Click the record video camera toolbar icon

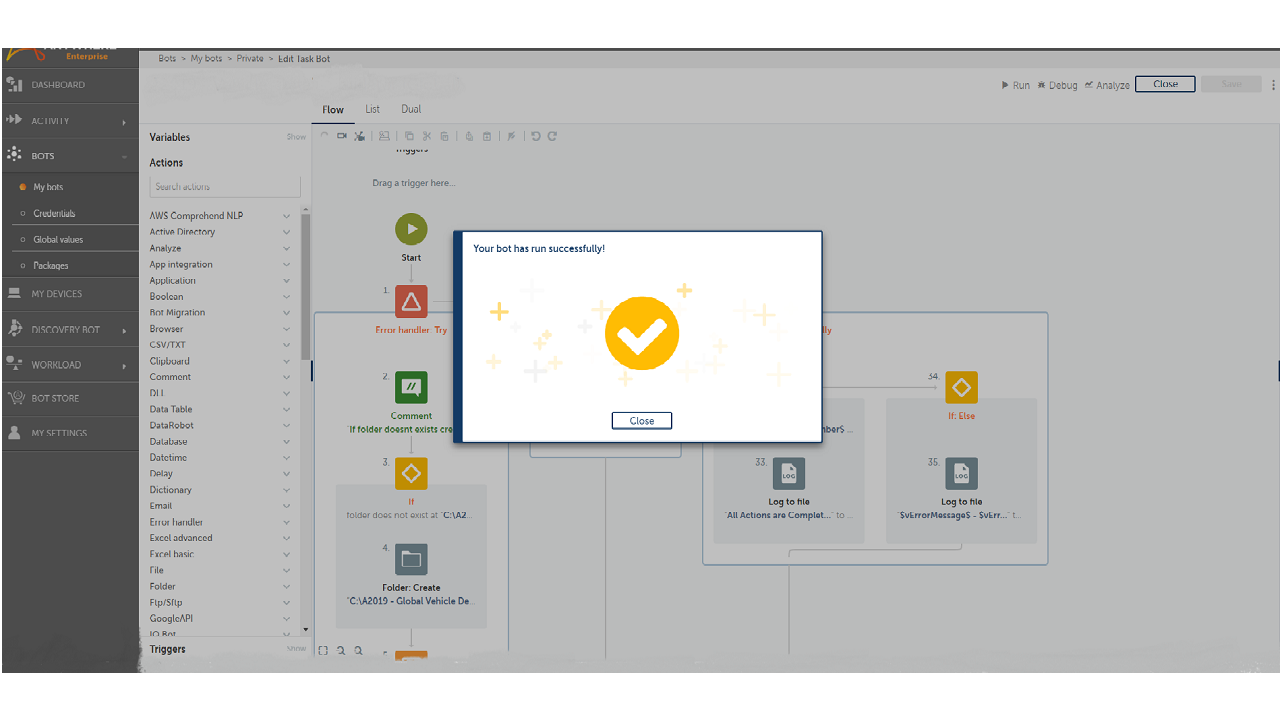click(342, 136)
